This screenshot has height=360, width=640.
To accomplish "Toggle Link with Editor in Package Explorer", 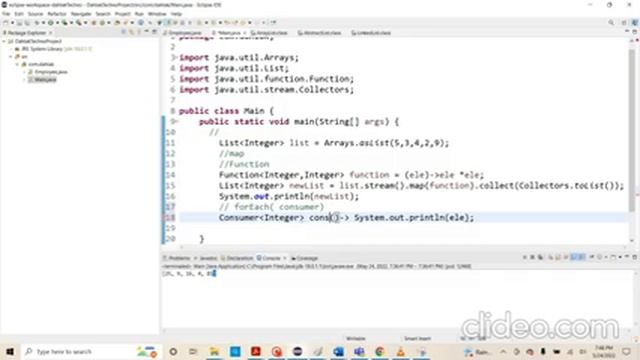I will 131,32.
